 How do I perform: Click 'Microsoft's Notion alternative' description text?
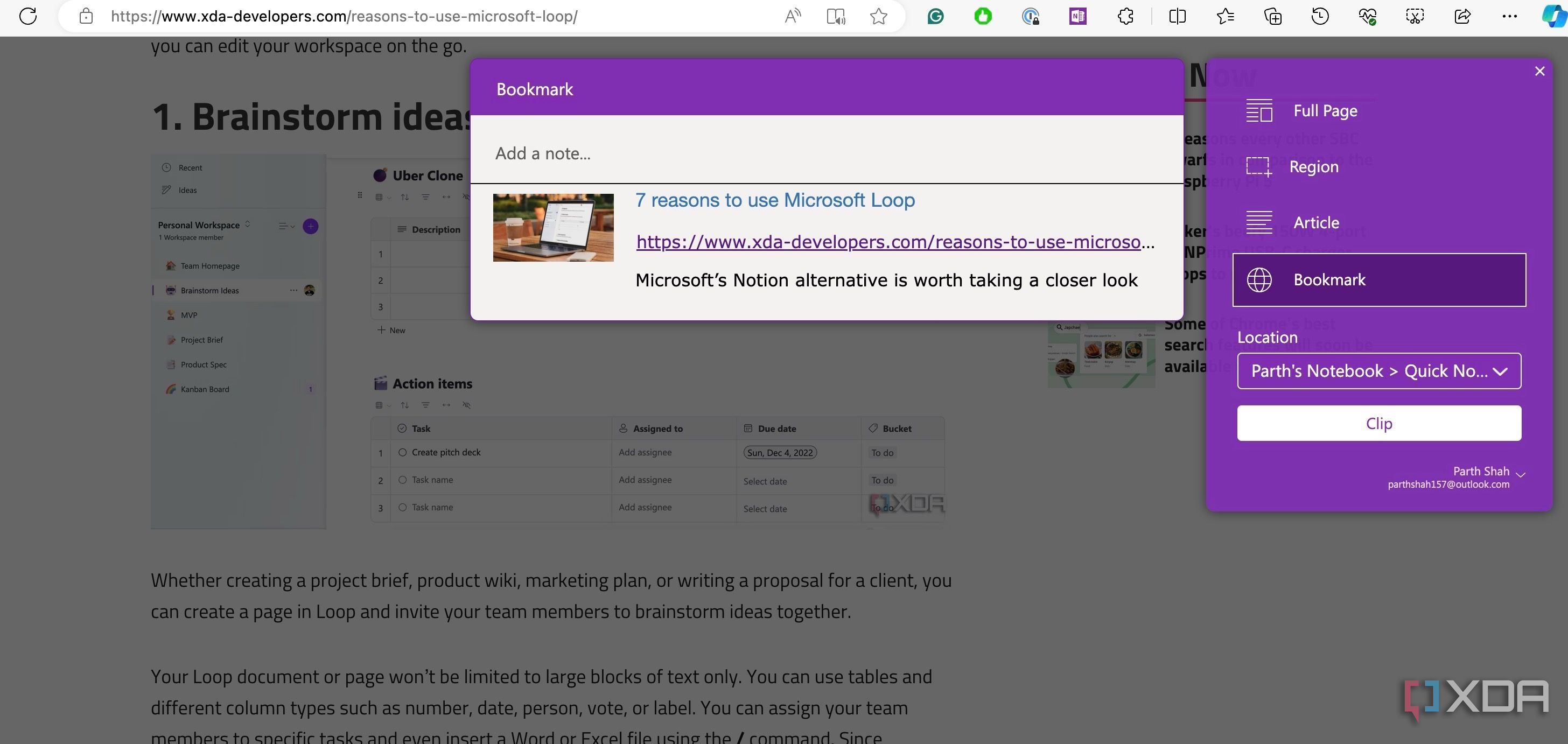click(x=886, y=280)
